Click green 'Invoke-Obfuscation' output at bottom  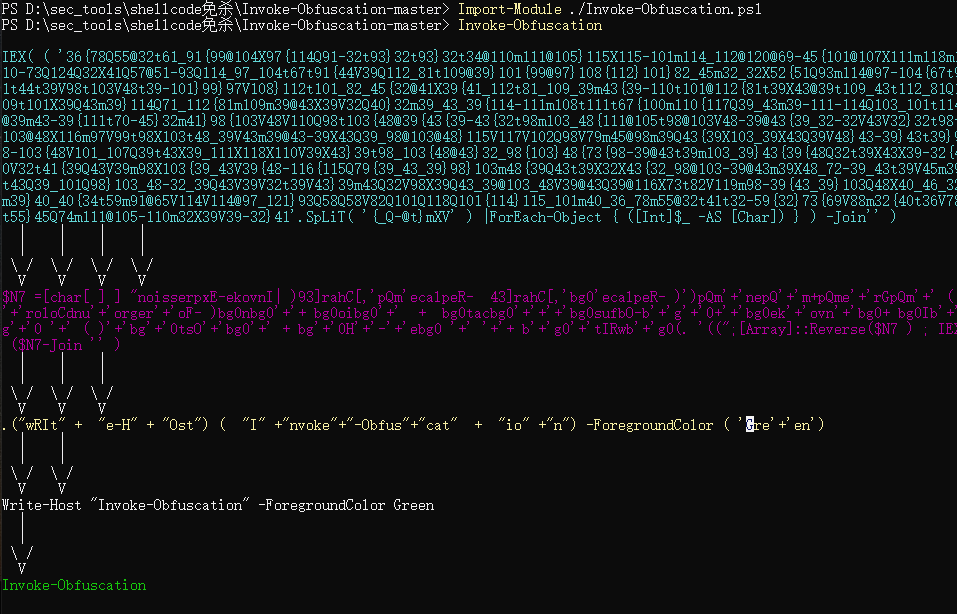pyautogui.click(x=74, y=585)
